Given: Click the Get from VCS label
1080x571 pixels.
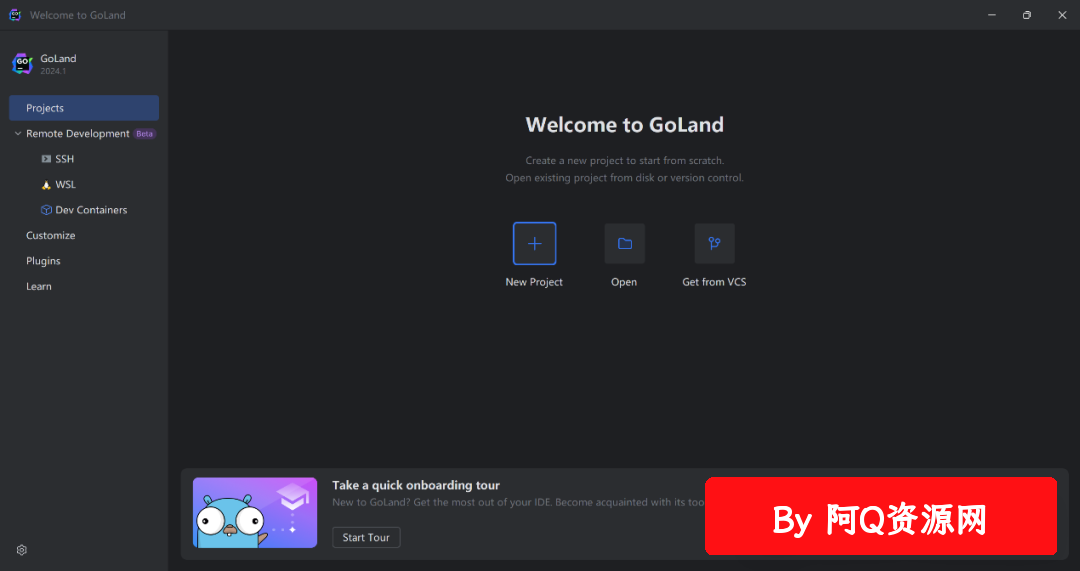Looking at the screenshot, I should click(x=714, y=282).
